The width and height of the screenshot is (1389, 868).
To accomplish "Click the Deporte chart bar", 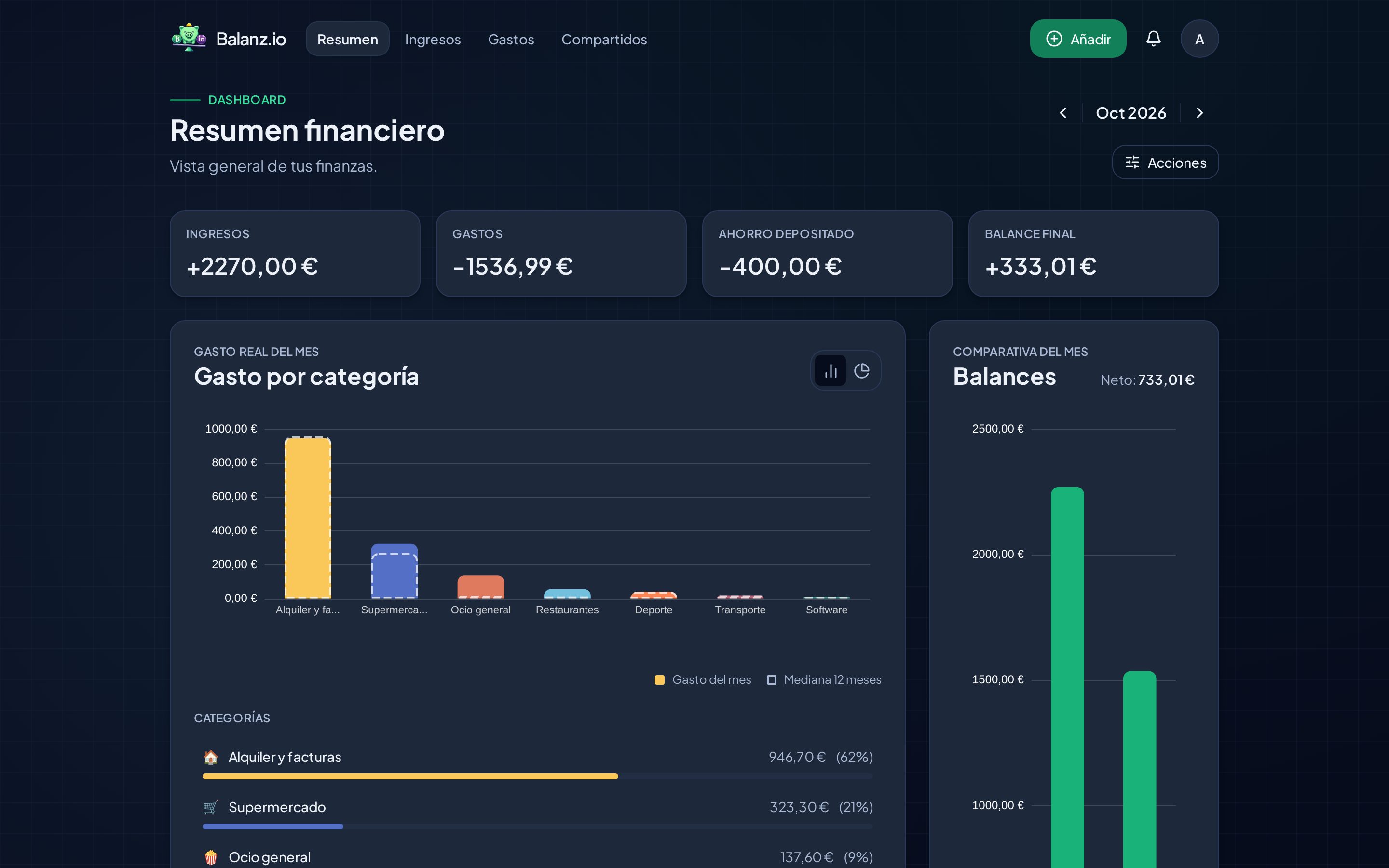I will click(x=654, y=596).
